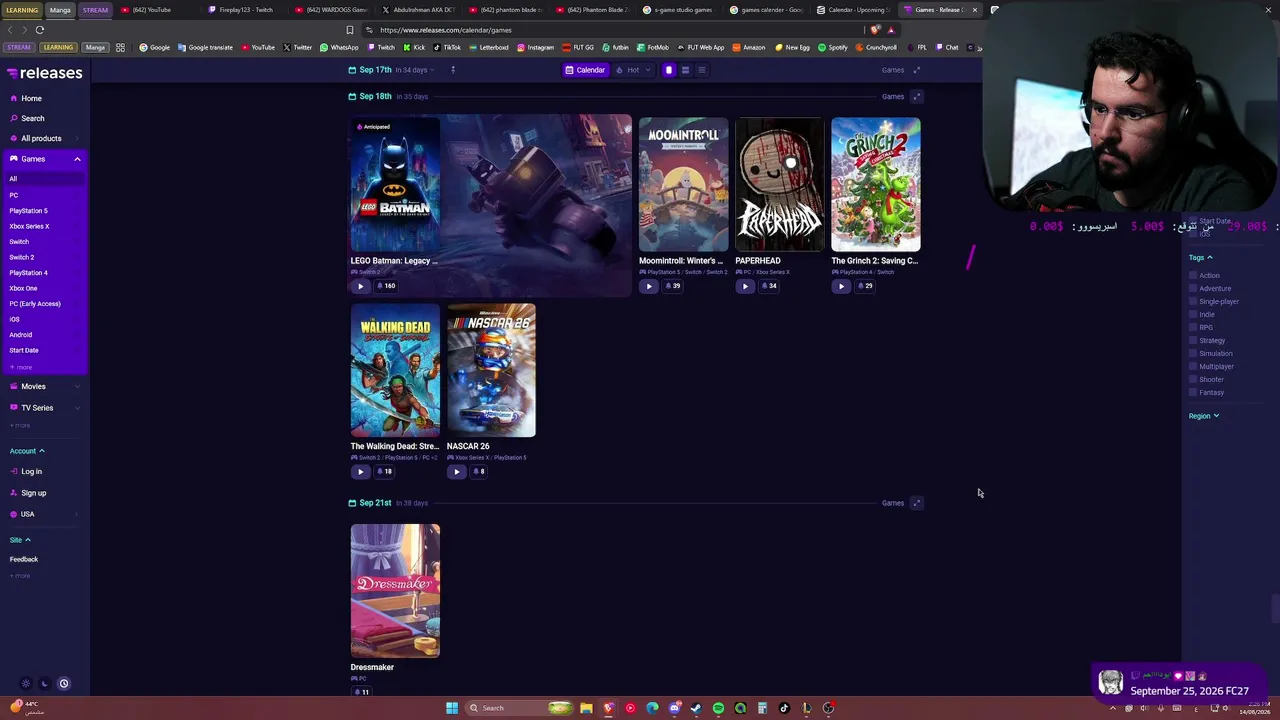
Task: Select the PC (Early Access) filter
Action: point(35,304)
